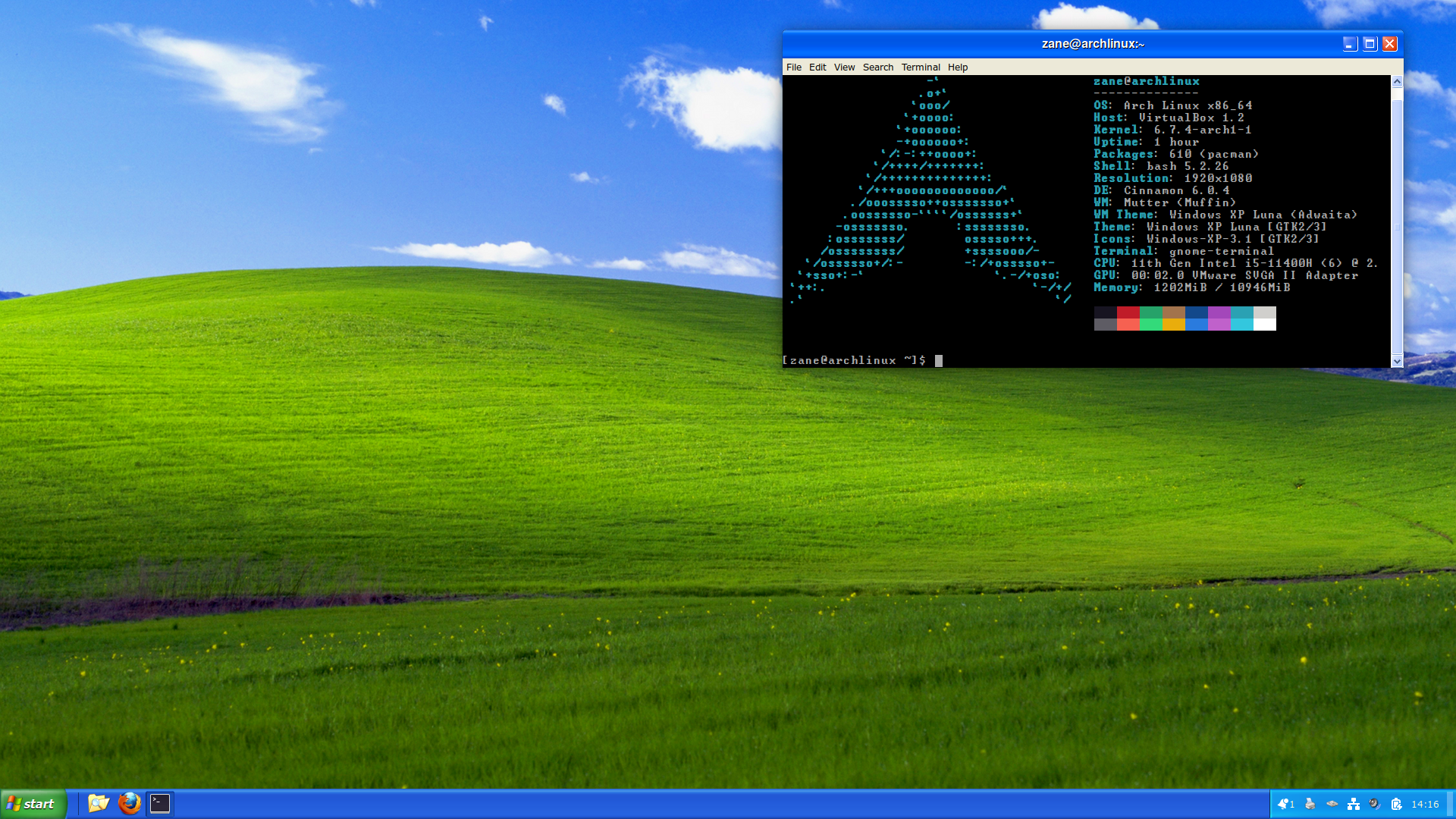Screen dimensions: 1456x819
Task: Click the terminal scrollbar up arrow
Action: pyautogui.click(x=1397, y=81)
